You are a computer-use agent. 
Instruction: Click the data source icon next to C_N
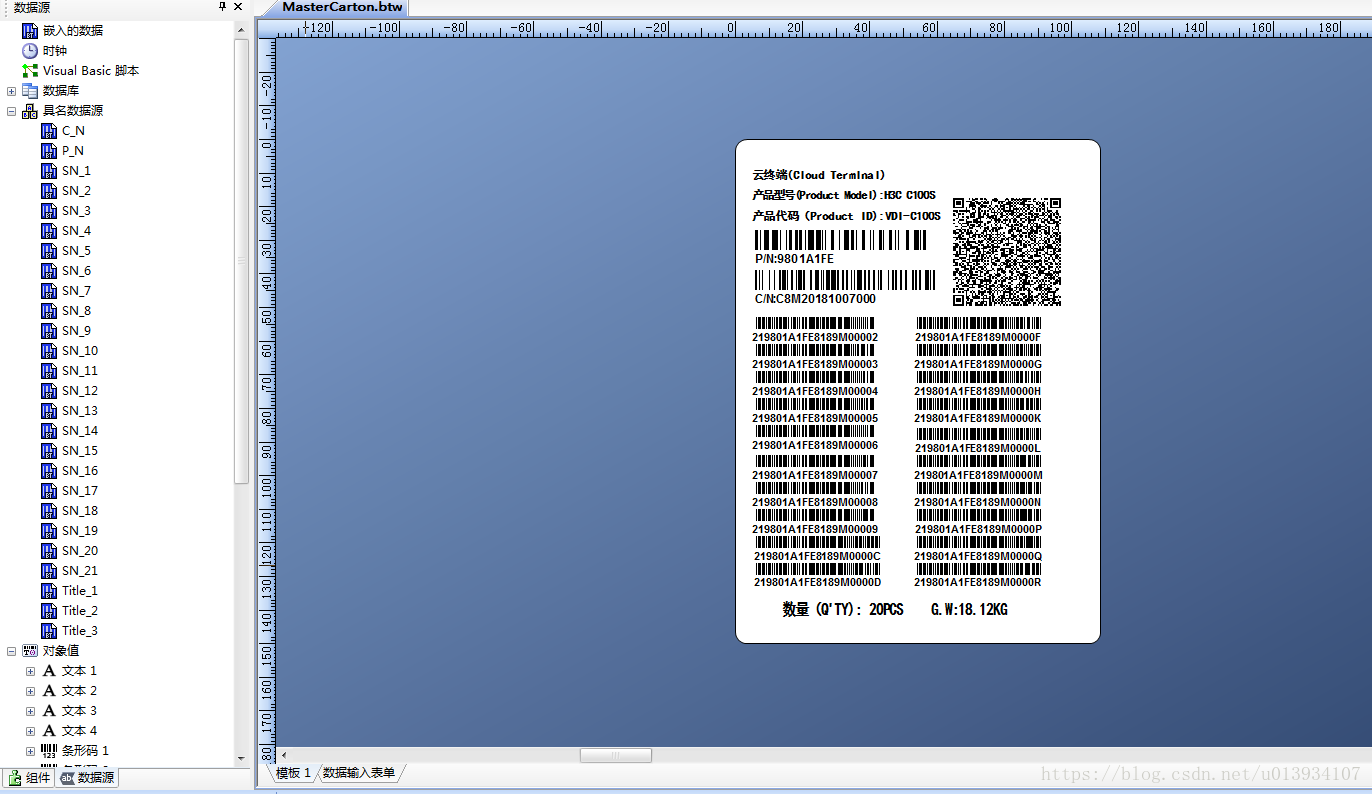click(x=49, y=131)
